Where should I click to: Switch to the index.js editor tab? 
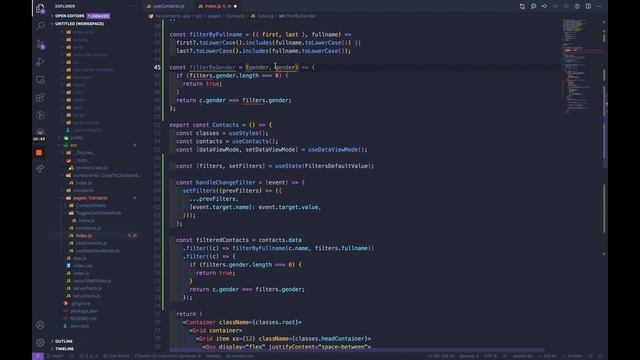click(214, 6)
